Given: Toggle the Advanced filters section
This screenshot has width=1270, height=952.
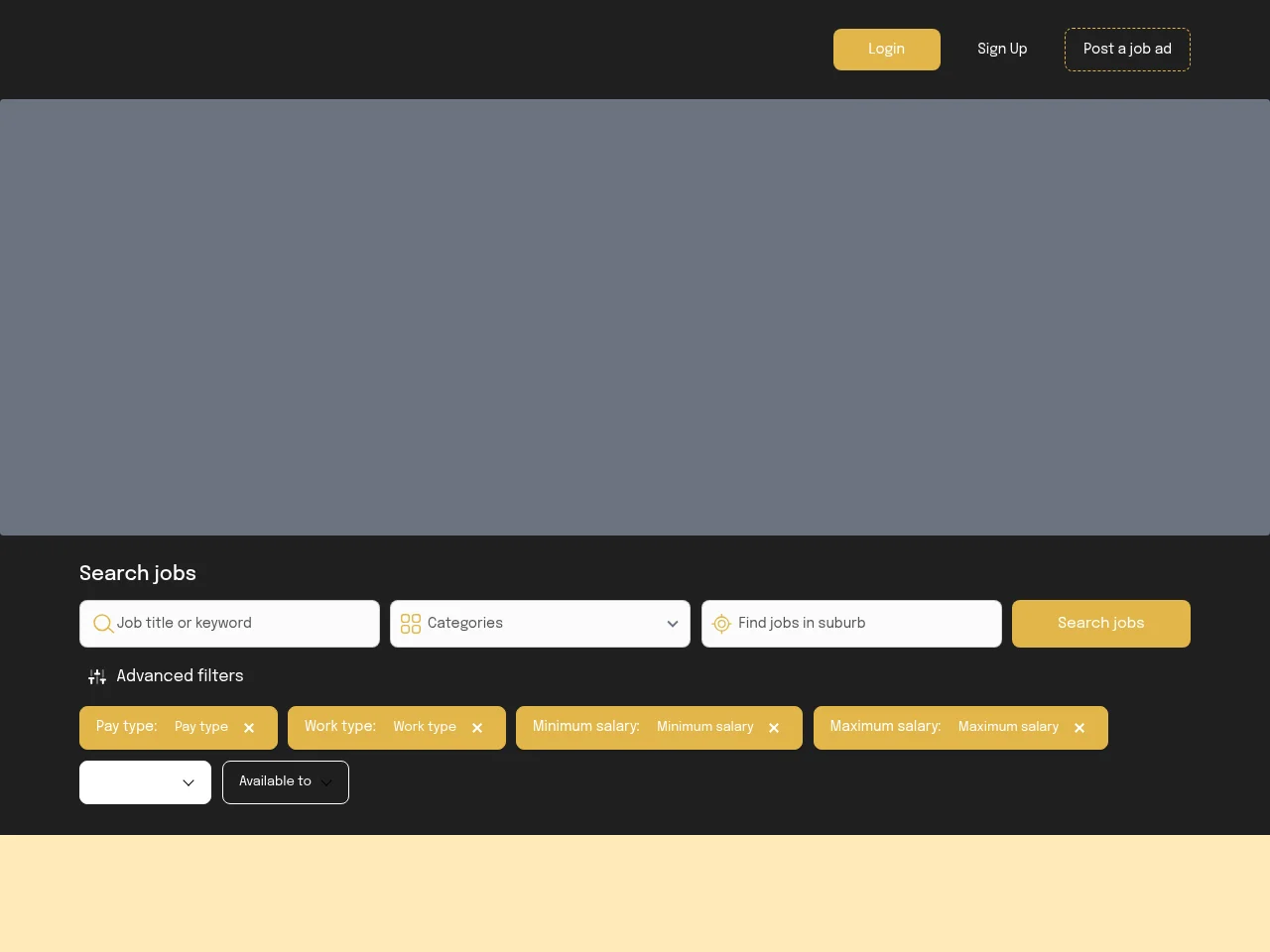Looking at the screenshot, I should pyautogui.click(x=166, y=676).
